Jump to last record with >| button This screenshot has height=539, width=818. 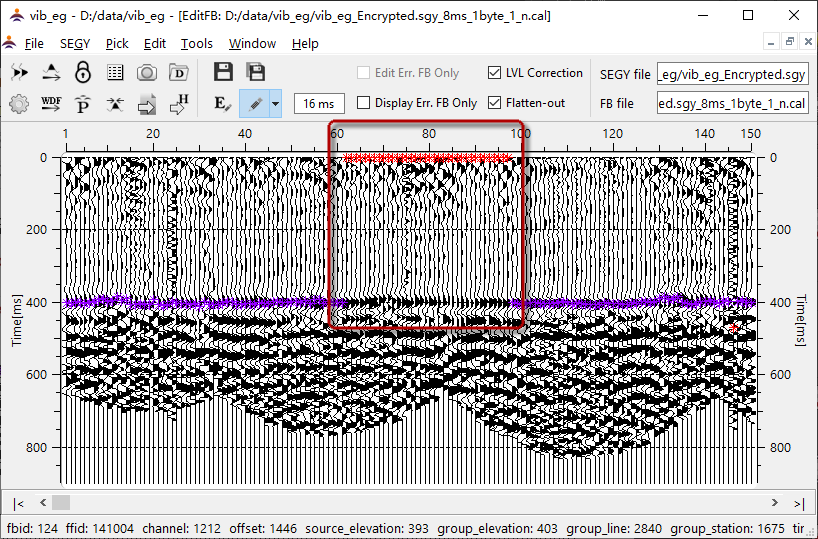tap(799, 504)
